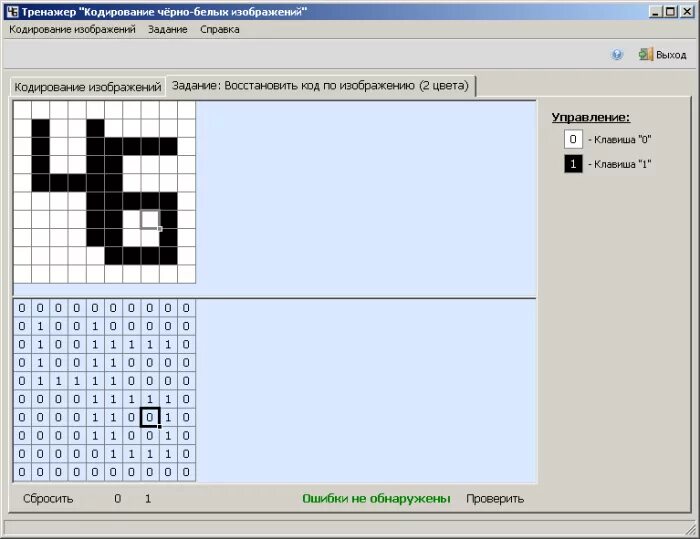Maximize the trainer window
Viewport: 700px width, 539px height.
pyautogui.click(x=670, y=12)
